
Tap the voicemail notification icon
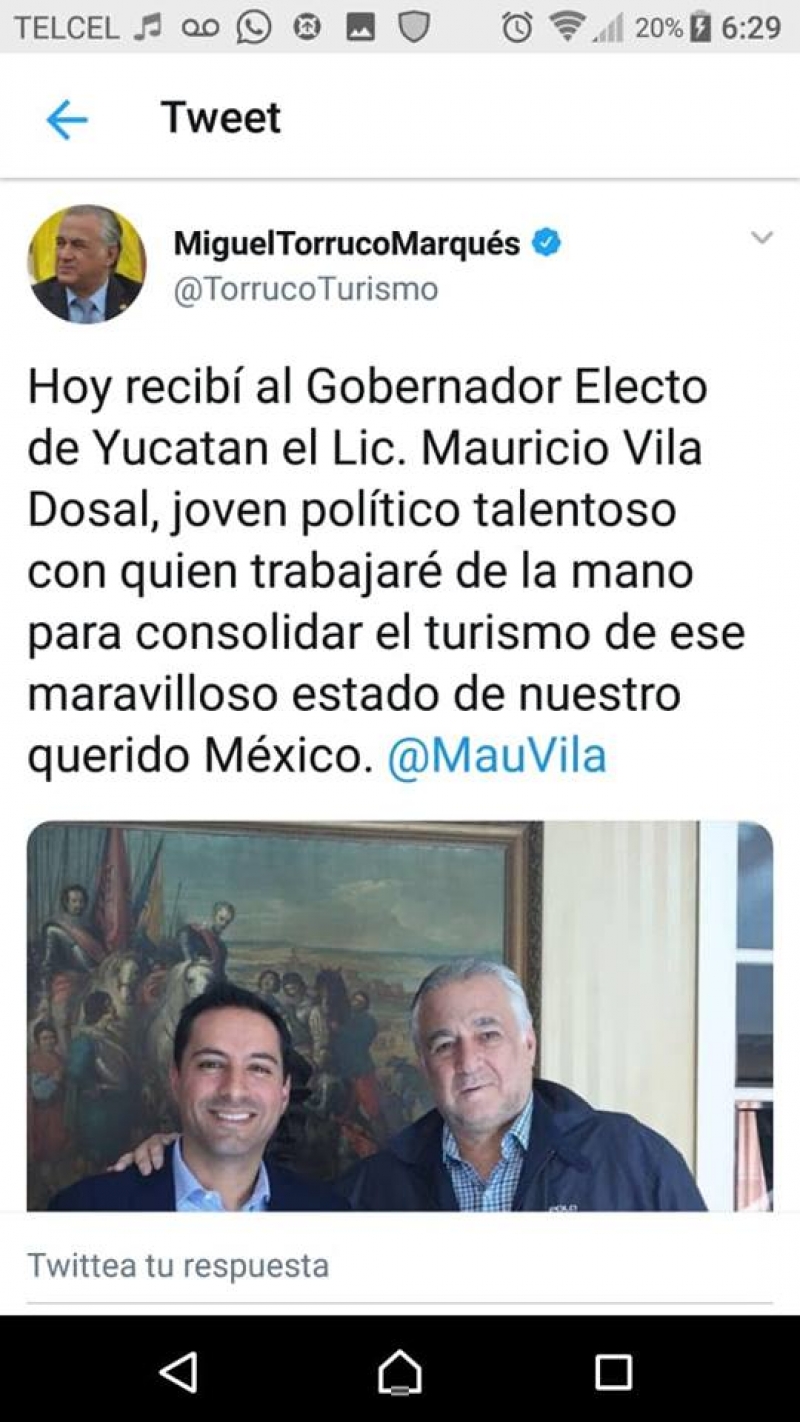200,28
